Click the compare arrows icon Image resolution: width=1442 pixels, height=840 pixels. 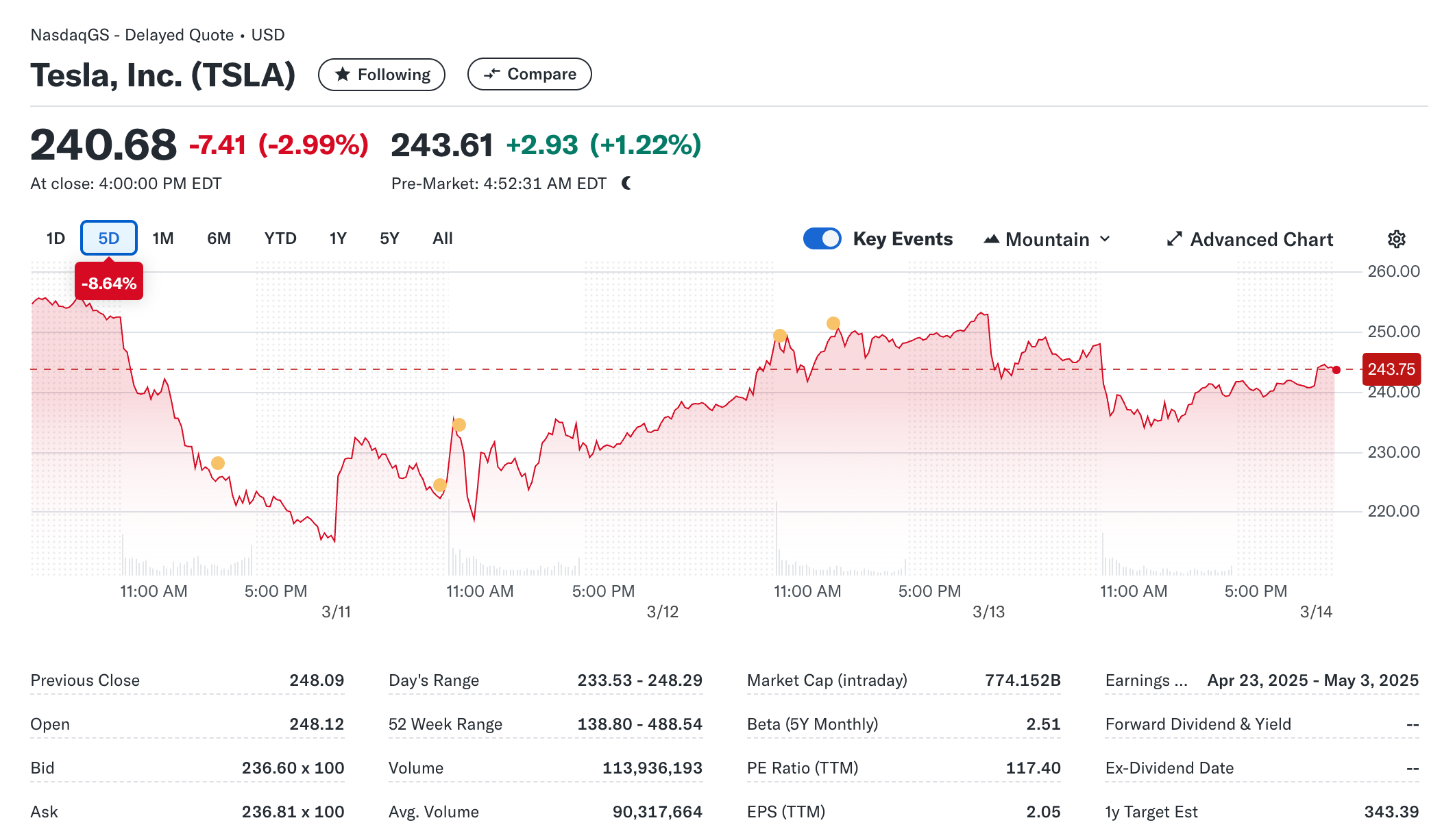tap(491, 74)
